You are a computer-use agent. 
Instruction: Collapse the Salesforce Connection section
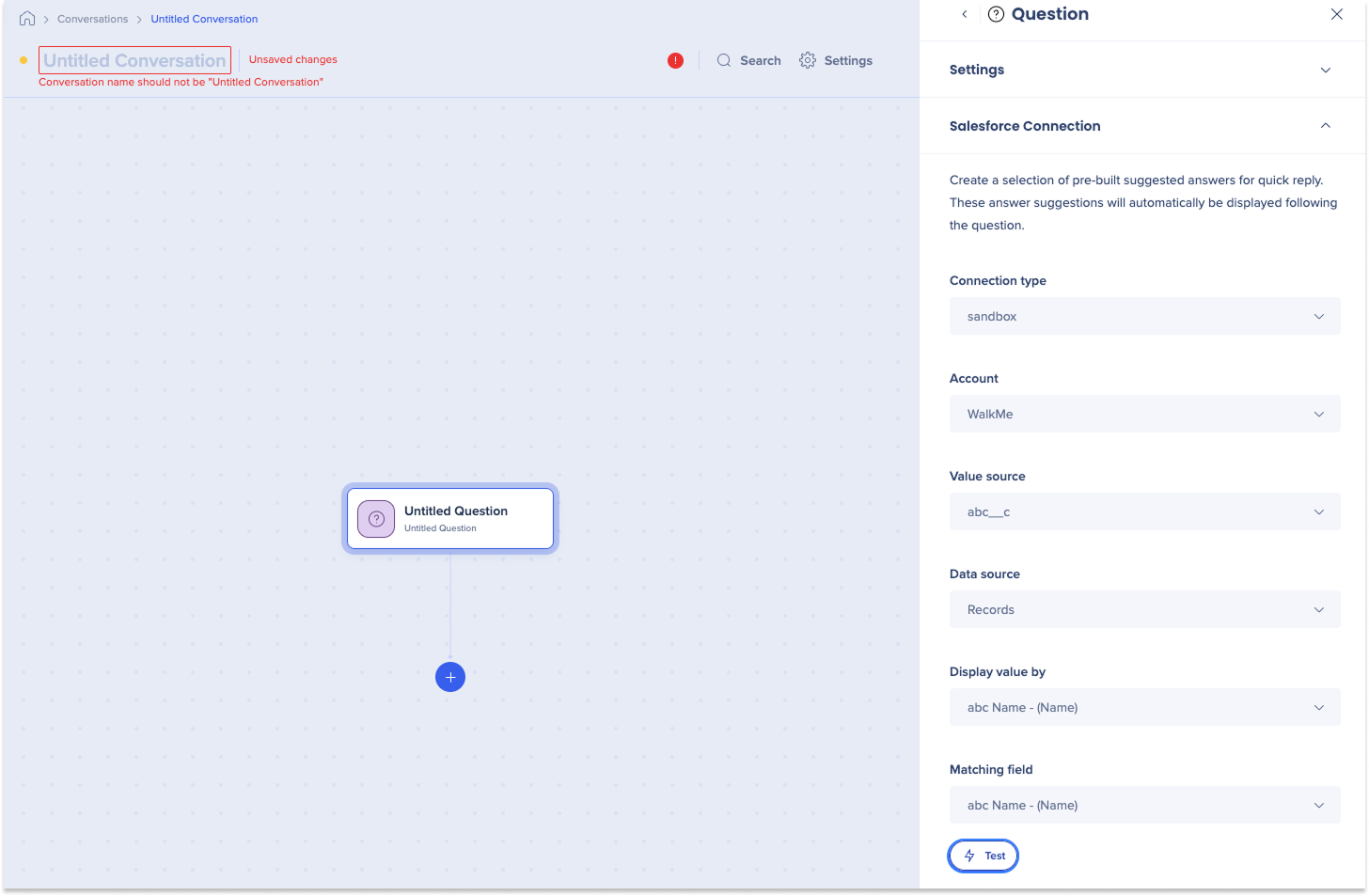[x=1325, y=126]
